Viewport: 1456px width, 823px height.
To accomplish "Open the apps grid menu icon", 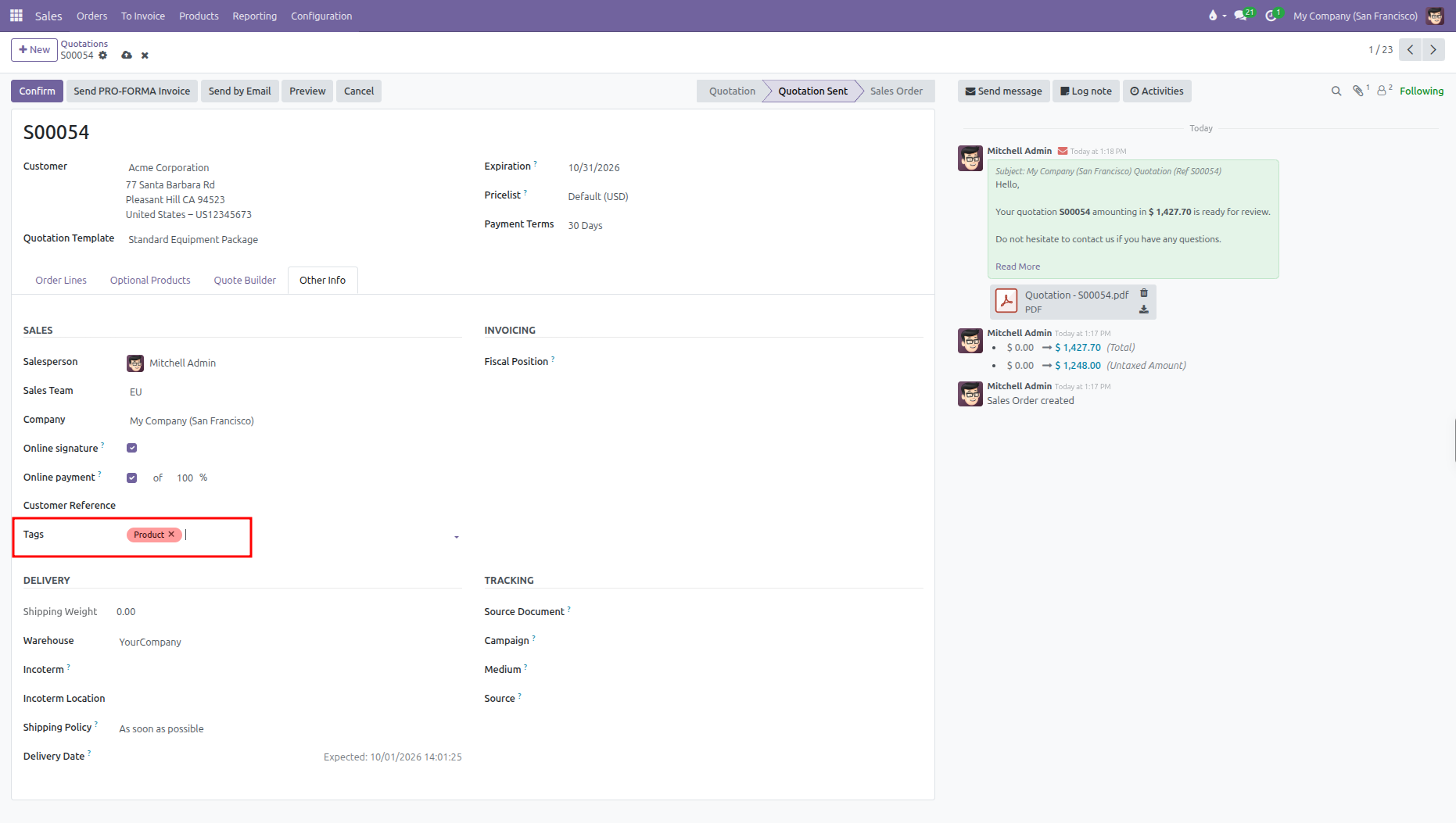I will coord(16,16).
